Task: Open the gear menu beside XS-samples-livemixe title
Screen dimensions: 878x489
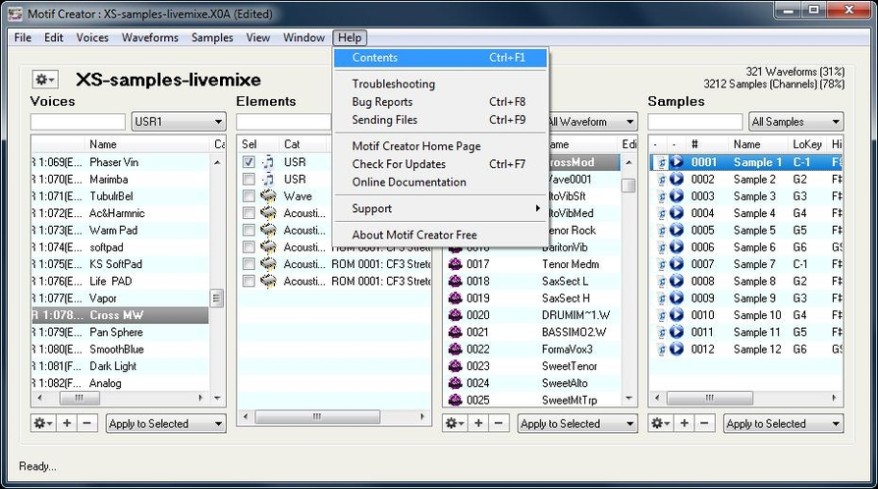Action: [x=44, y=80]
